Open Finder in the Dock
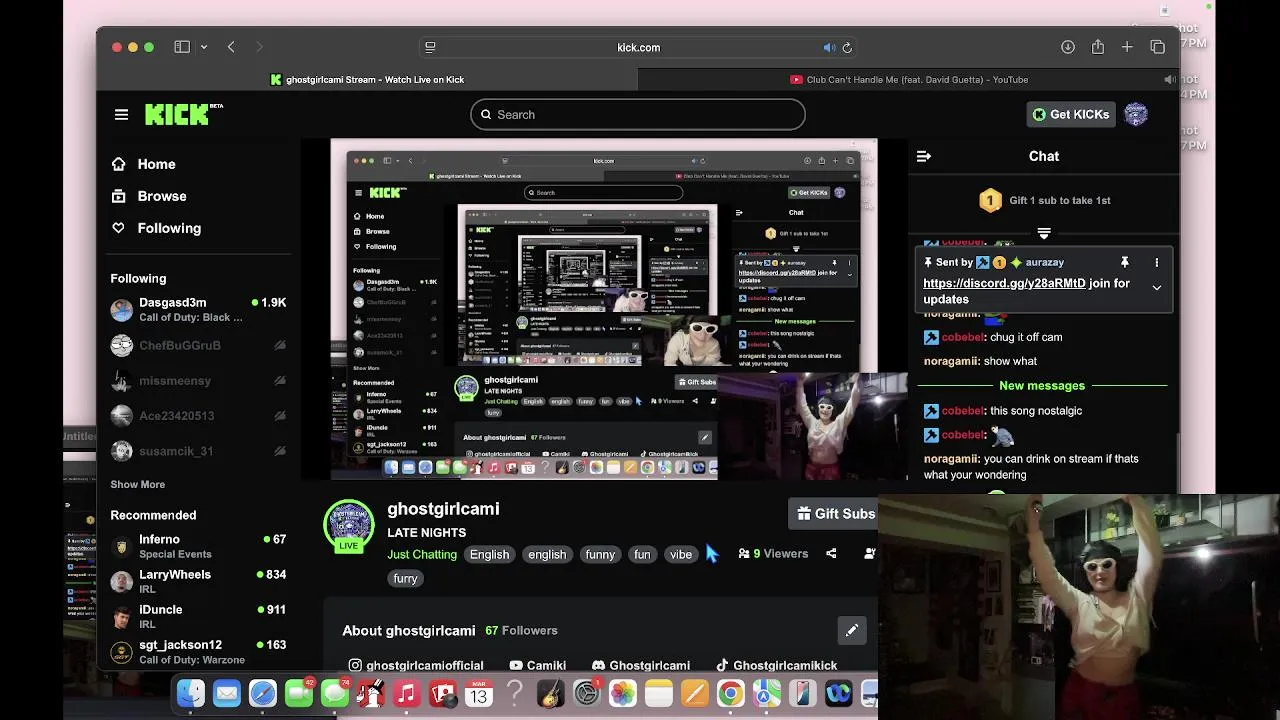Viewport: 1280px width, 720px height. pos(191,694)
